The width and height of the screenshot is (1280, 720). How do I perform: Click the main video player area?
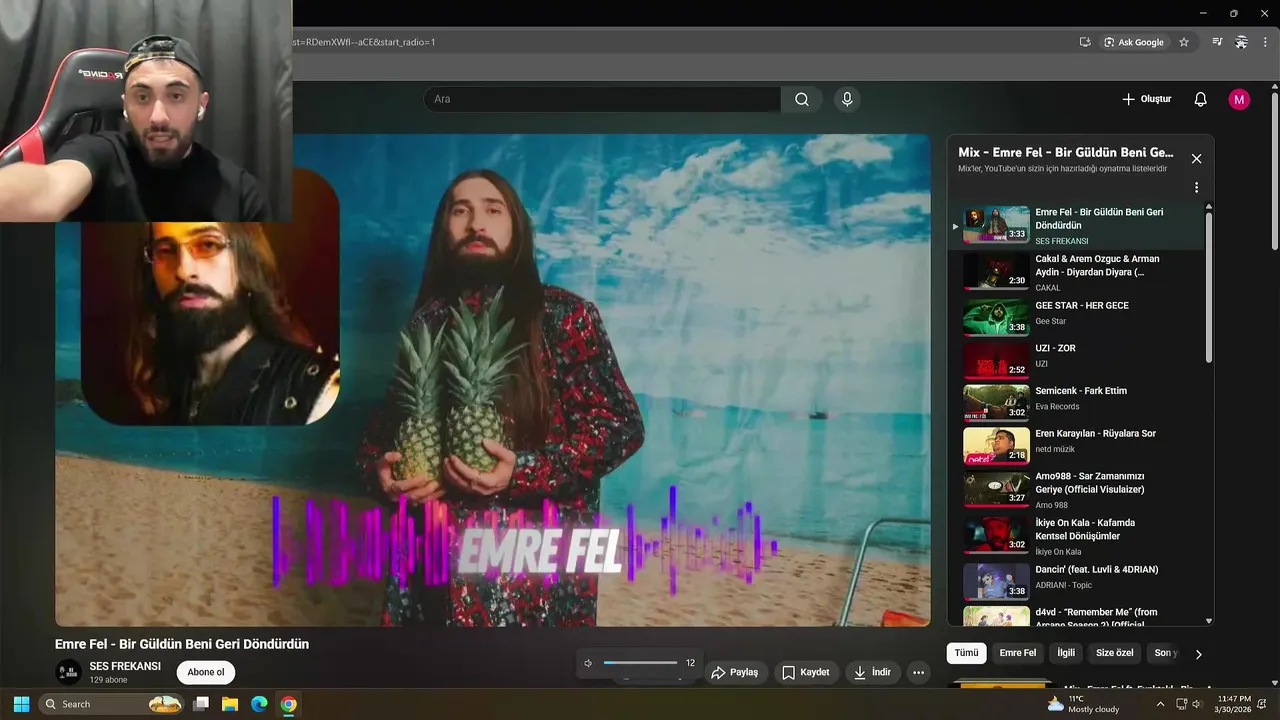492,380
